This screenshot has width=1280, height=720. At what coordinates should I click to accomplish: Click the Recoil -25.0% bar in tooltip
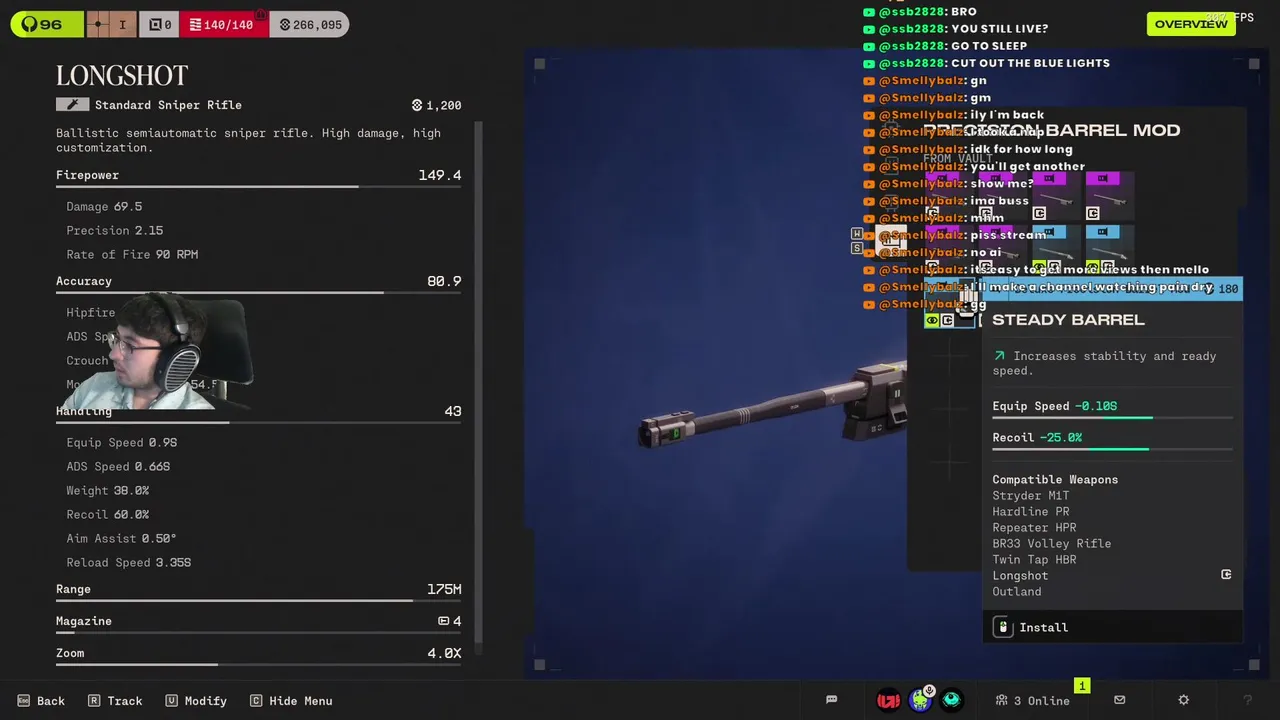point(1112,449)
